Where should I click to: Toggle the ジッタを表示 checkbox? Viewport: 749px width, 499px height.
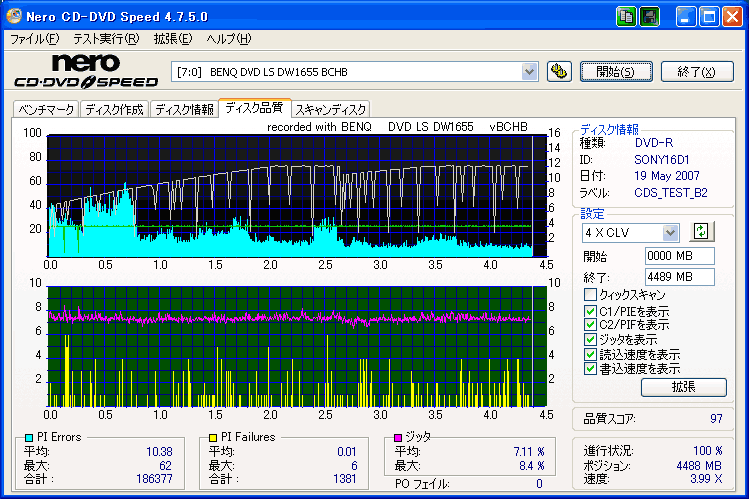pos(590,340)
